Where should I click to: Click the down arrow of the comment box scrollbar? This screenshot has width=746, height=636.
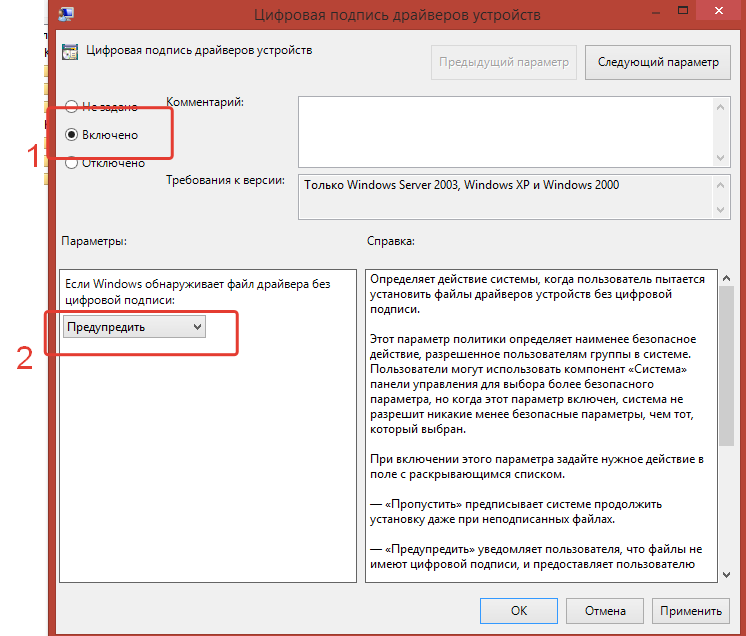tap(721, 157)
